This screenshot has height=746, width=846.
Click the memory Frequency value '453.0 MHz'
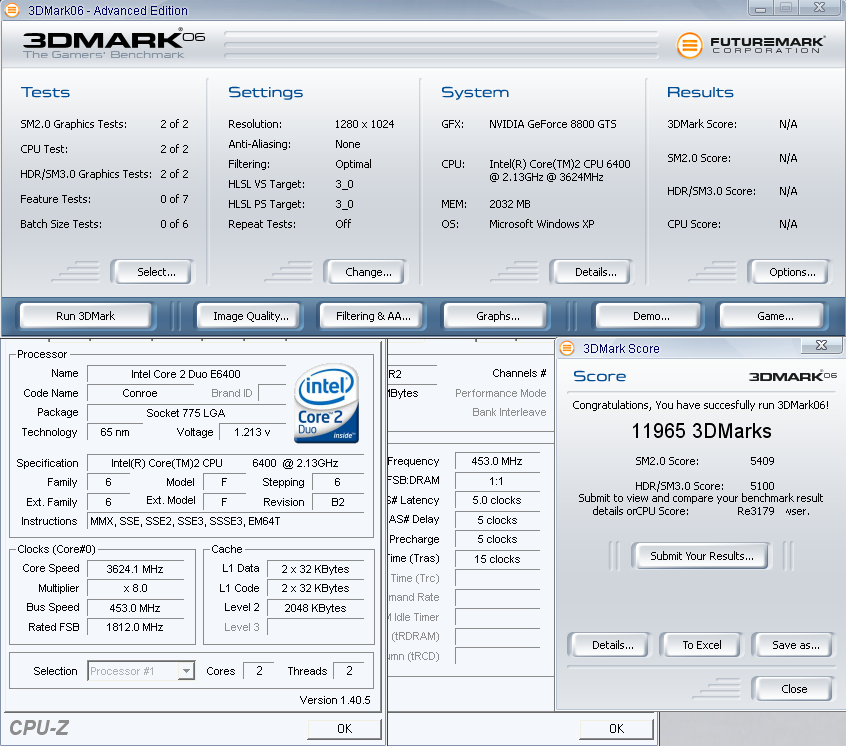[x=497, y=461]
